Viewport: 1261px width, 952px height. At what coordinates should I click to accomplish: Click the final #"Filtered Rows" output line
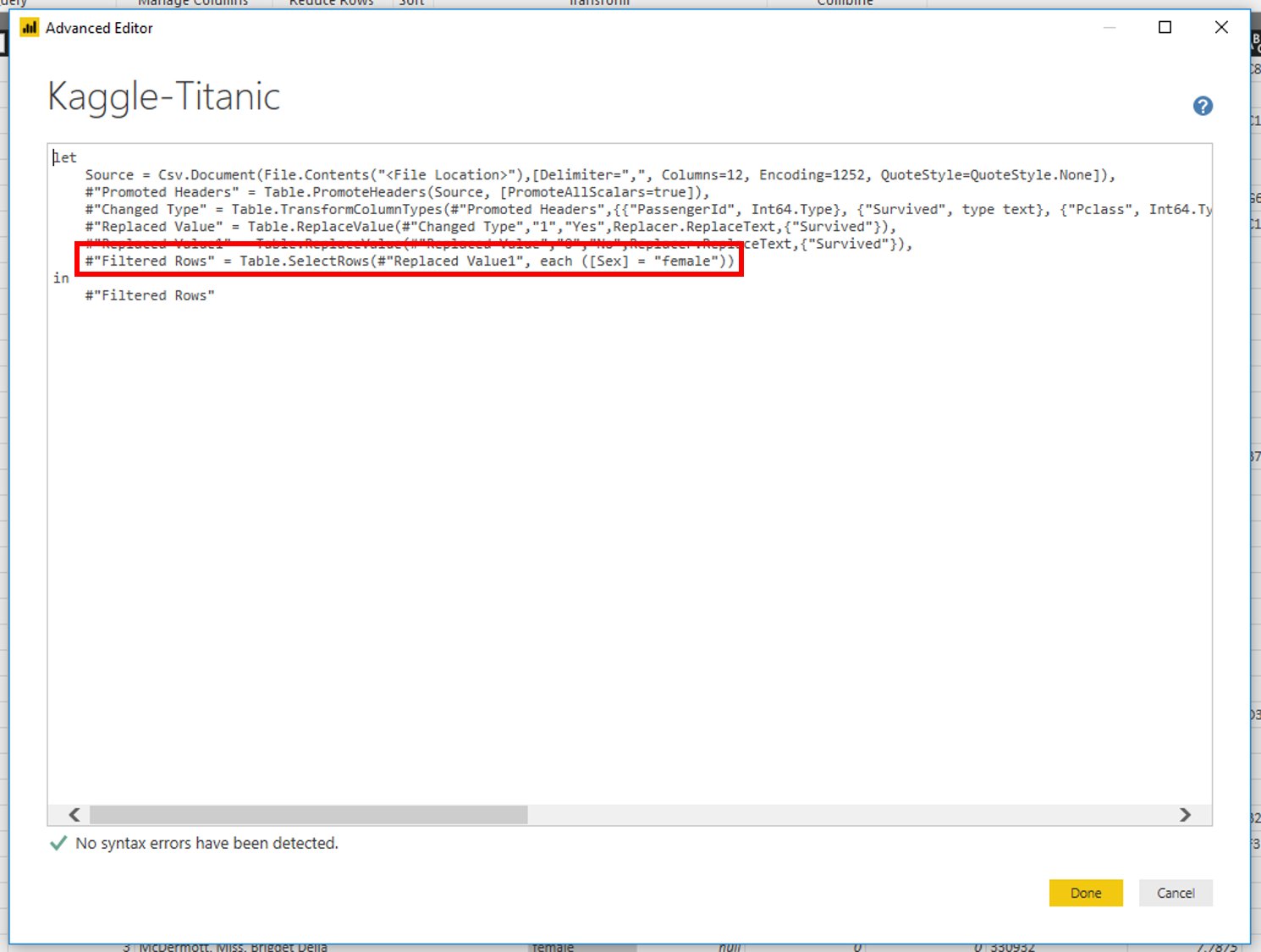pyautogui.click(x=150, y=295)
